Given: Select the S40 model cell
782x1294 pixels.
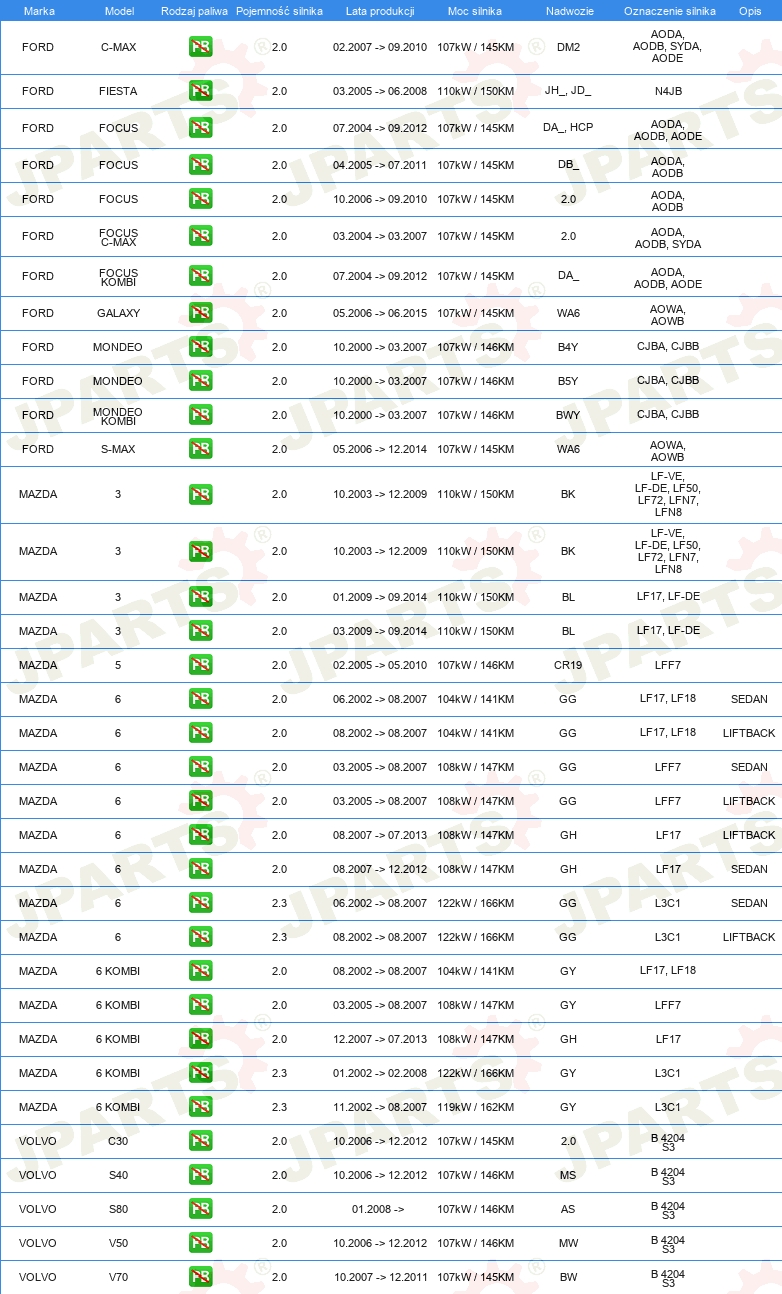Looking at the screenshot, I should click(118, 1175).
